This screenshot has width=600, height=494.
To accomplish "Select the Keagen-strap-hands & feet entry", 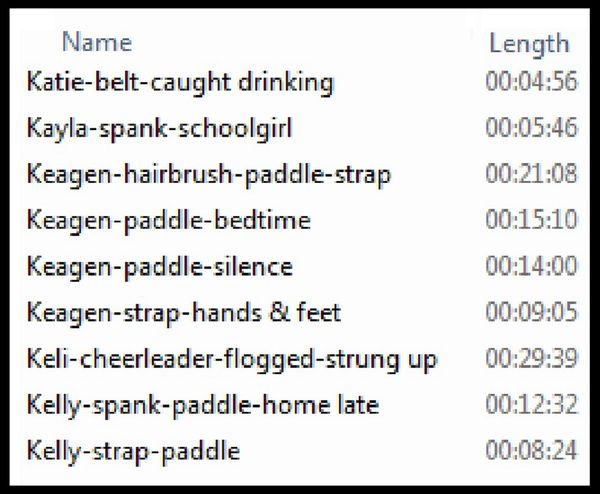I will (184, 312).
